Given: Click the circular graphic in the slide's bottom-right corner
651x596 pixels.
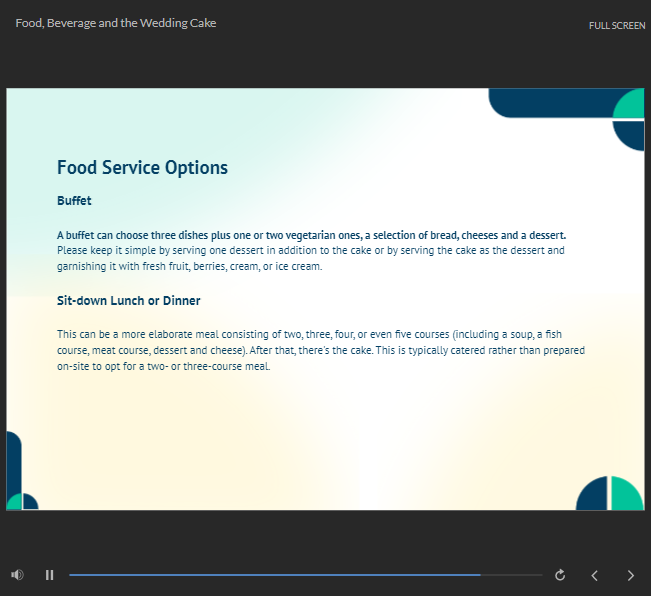Looking at the screenshot, I should tap(610, 494).
